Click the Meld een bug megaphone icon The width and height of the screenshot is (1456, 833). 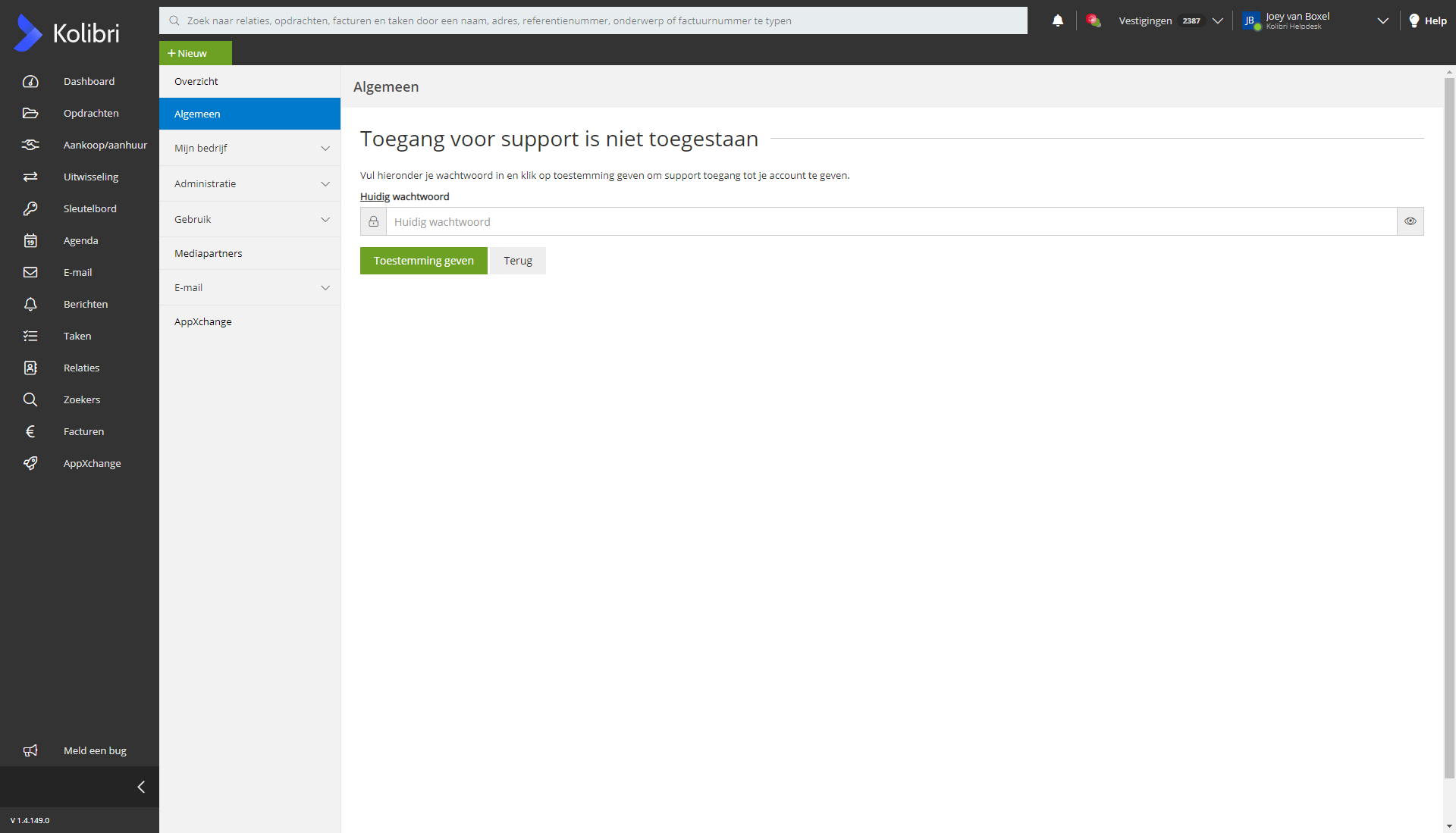[x=30, y=750]
